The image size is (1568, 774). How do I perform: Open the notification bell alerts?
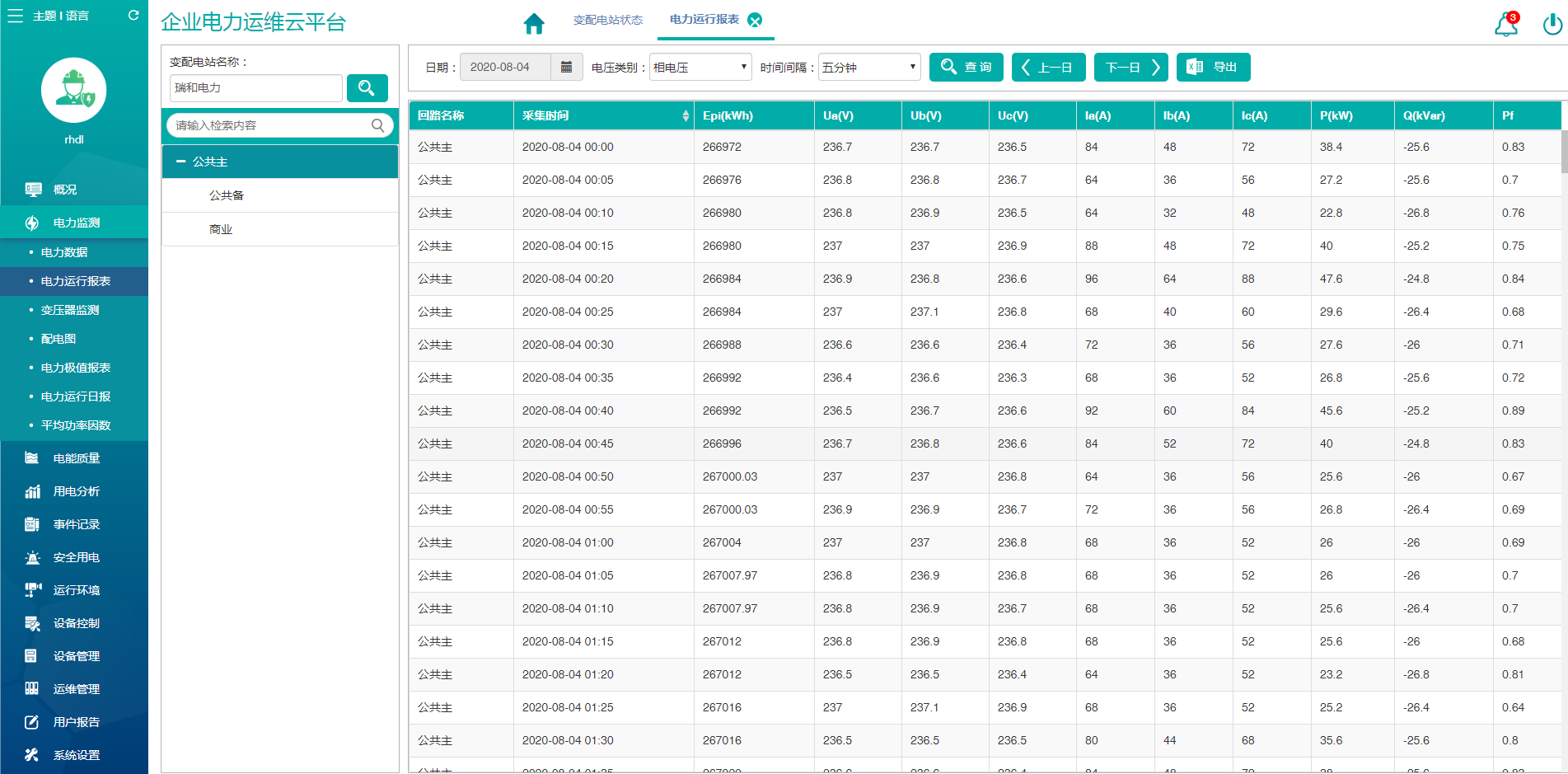[x=1505, y=25]
